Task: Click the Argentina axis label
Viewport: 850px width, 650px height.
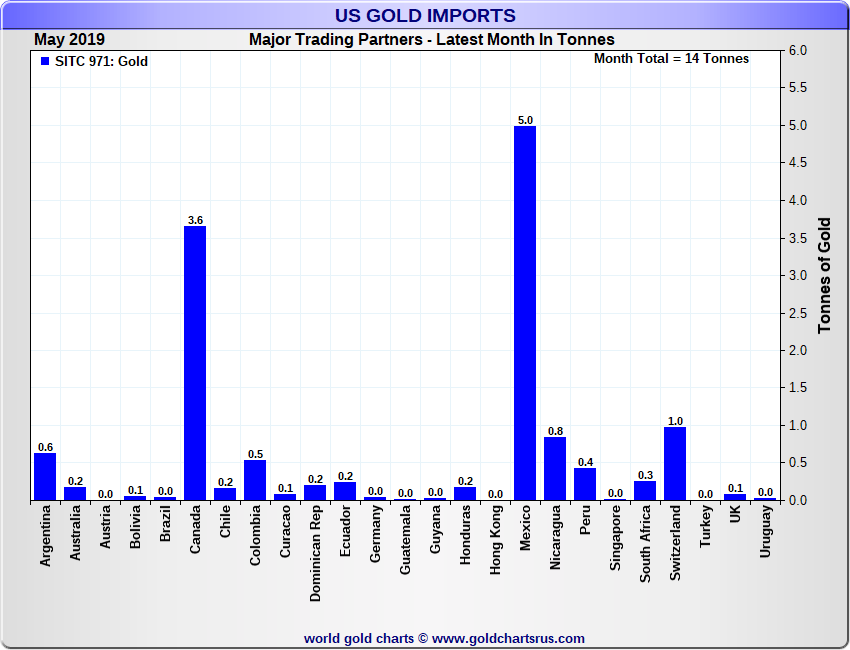Action: [x=45, y=536]
